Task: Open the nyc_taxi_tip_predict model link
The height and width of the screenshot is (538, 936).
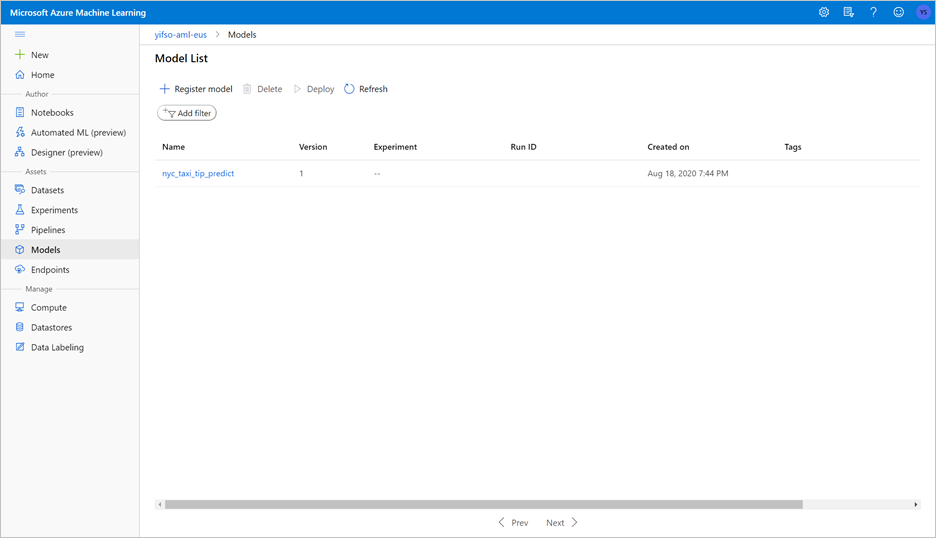Action: 198,174
